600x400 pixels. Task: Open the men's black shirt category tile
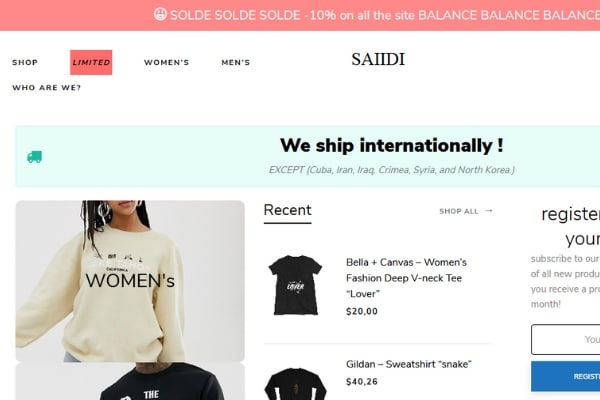pos(130,382)
